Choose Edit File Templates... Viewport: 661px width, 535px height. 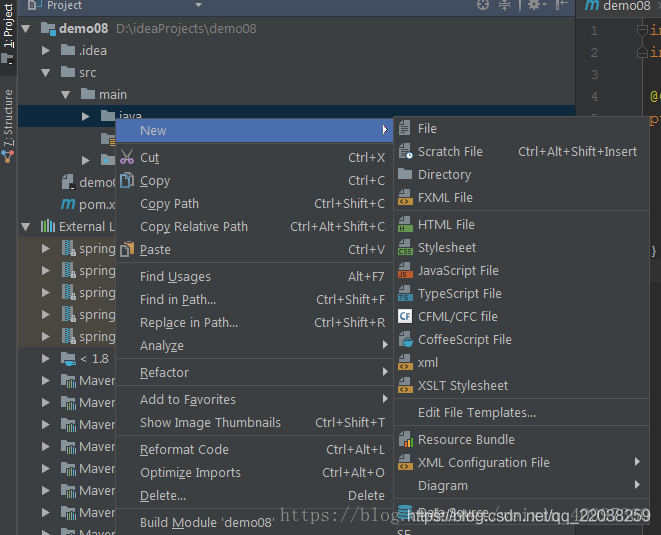[521, 412]
